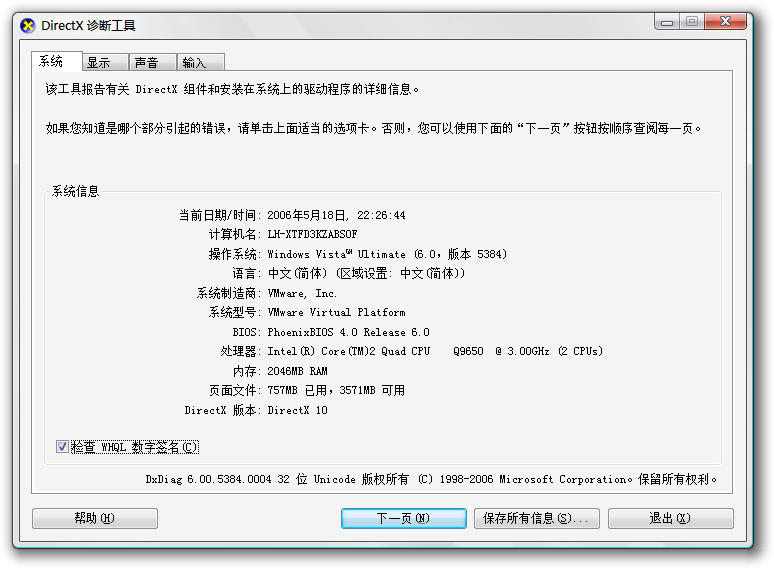This screenshot has height=570, width=774.
Task: Click the 帮助(H) button
Action: tap(95, 518)
